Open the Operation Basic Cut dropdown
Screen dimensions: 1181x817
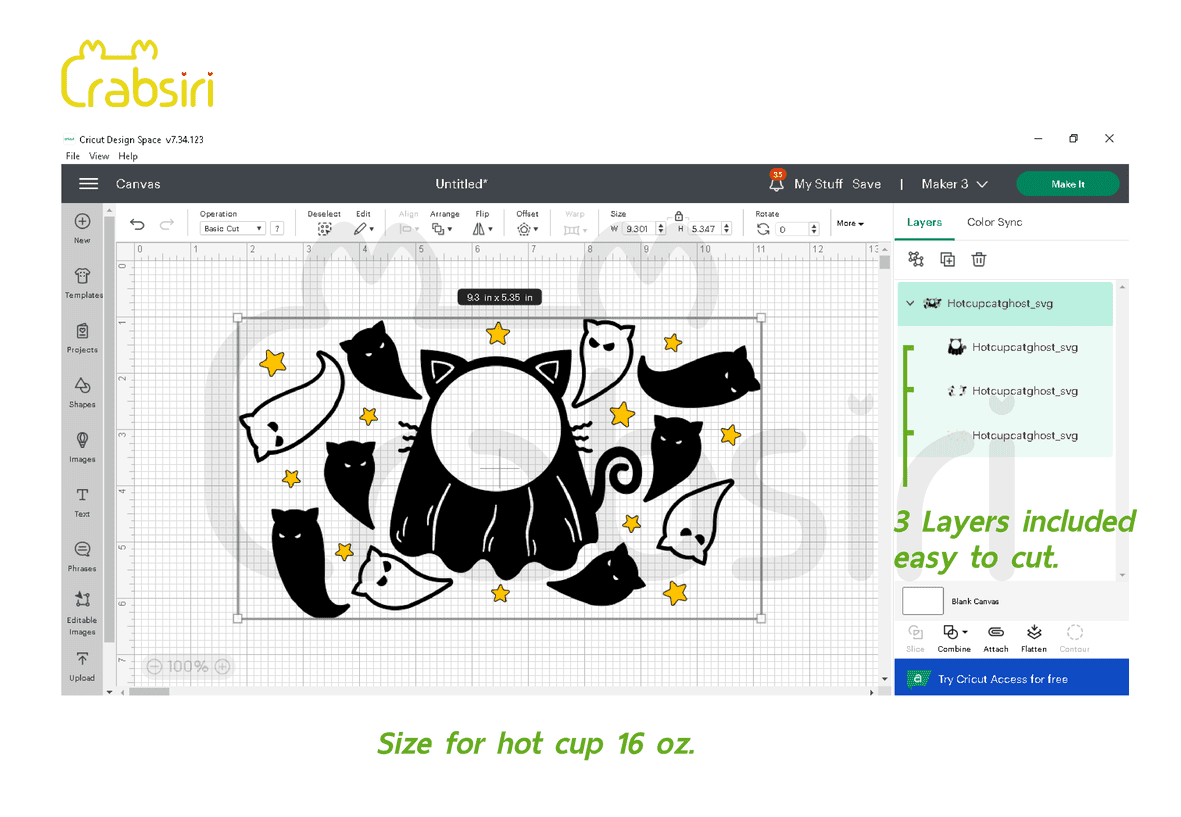[232, 229]
